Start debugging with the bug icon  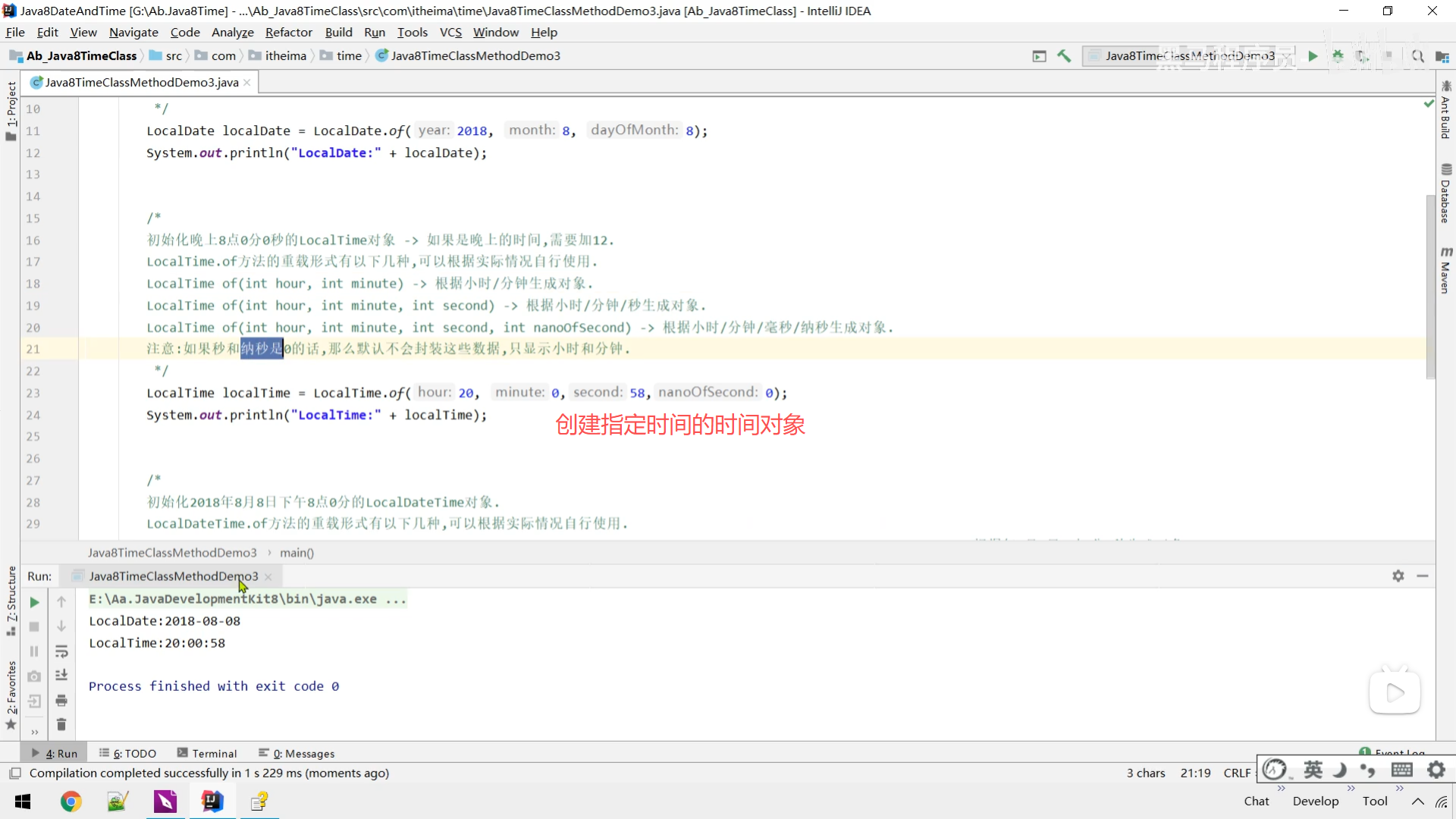click(1338, 56)
